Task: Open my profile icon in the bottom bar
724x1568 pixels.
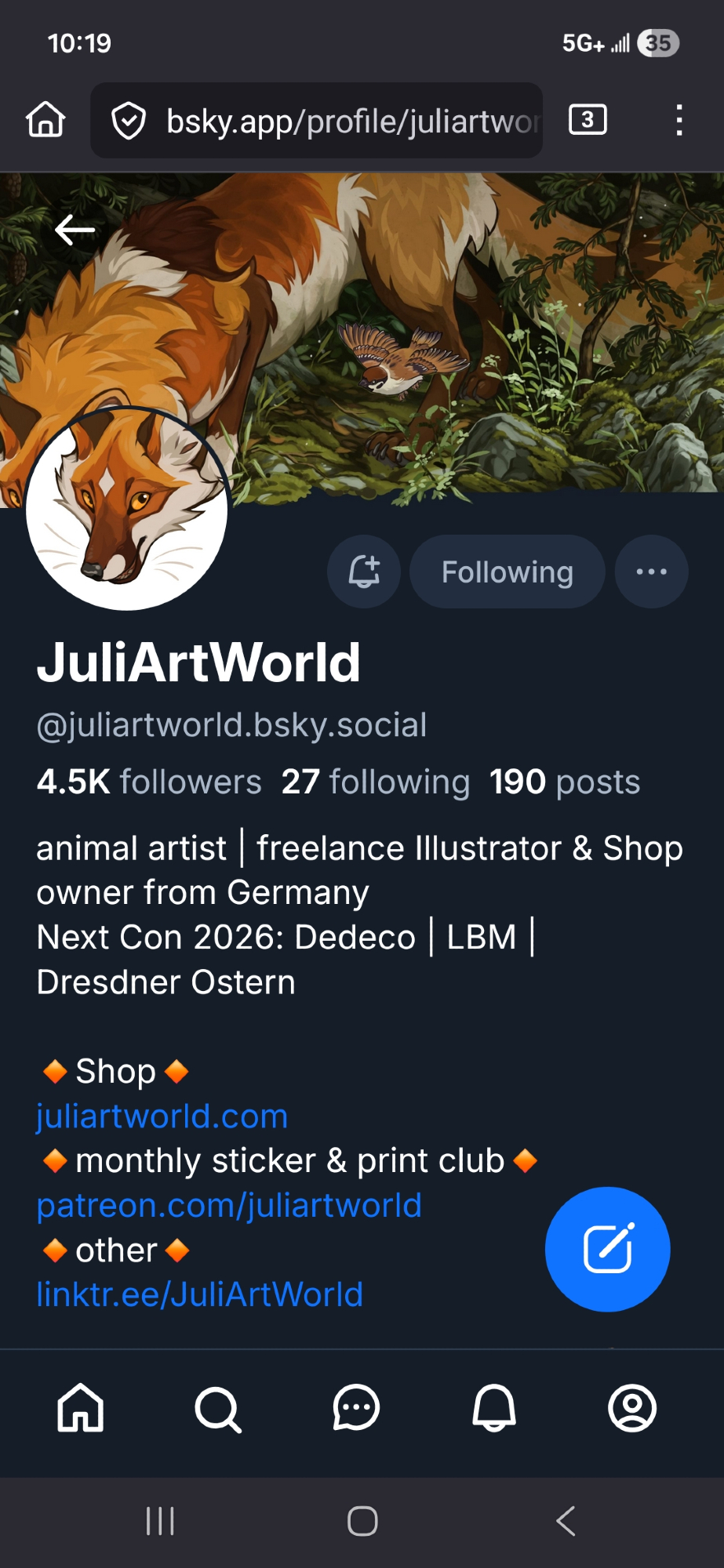Action: click(x=632, y=1408)
